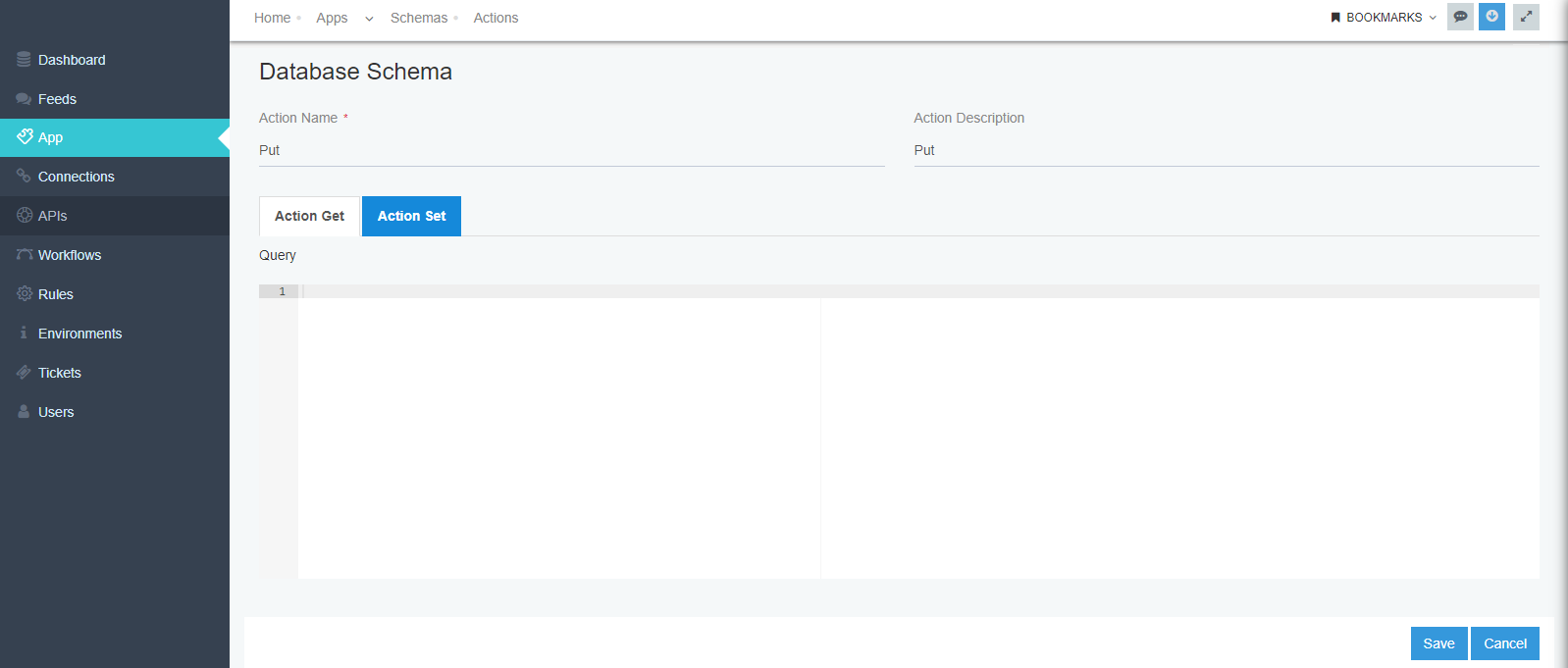Click the Users person icon
Screen dimensions: 1568x668
click(x=24, y=411)
